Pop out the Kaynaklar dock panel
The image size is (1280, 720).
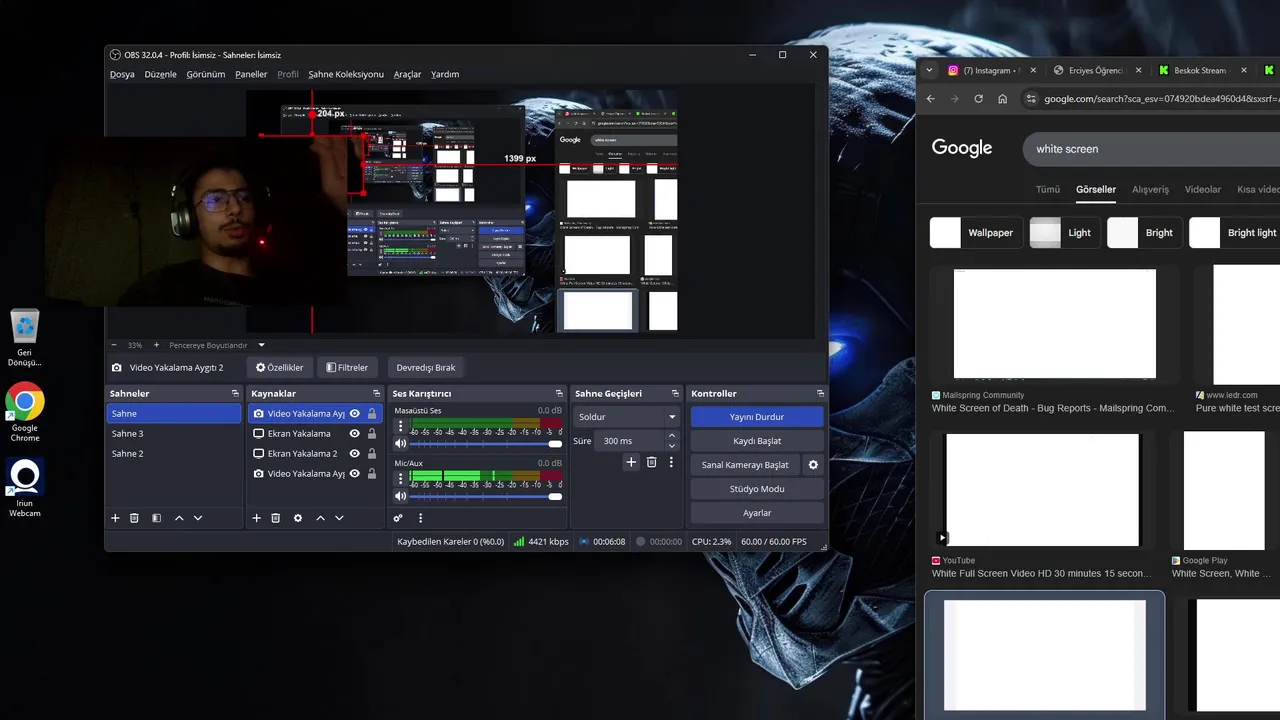click(x=376, y=394)
